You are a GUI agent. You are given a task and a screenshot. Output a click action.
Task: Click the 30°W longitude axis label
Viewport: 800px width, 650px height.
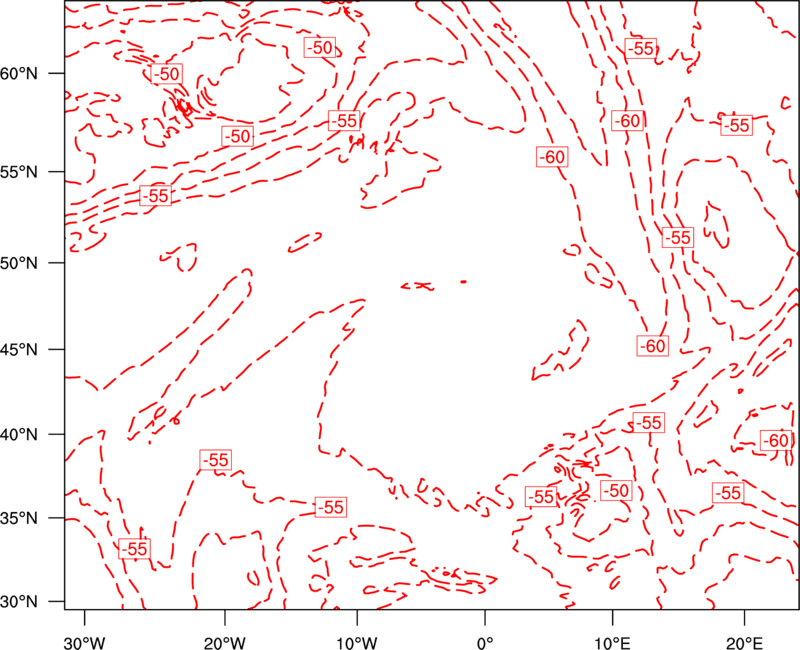coord(85,643)
